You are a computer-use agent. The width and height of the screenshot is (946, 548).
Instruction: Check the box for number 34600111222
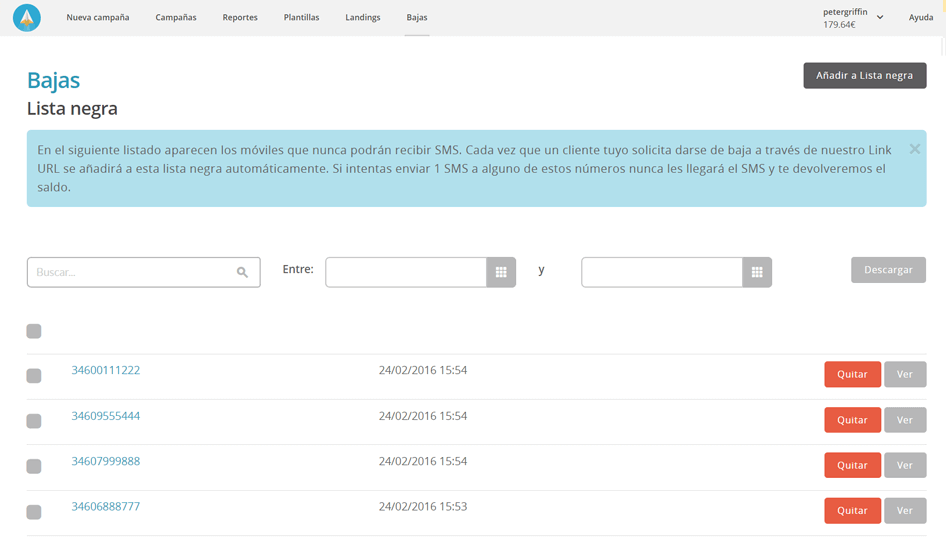(34, 376)
